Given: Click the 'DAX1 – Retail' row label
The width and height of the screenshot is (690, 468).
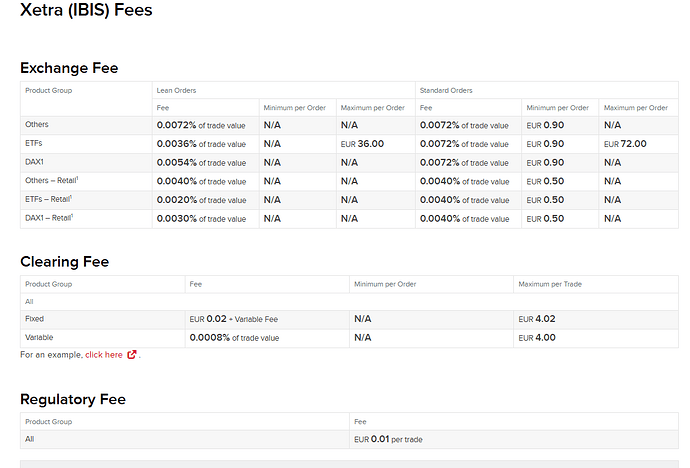Looking at the screenshot, I should click(x=49, y=218).
